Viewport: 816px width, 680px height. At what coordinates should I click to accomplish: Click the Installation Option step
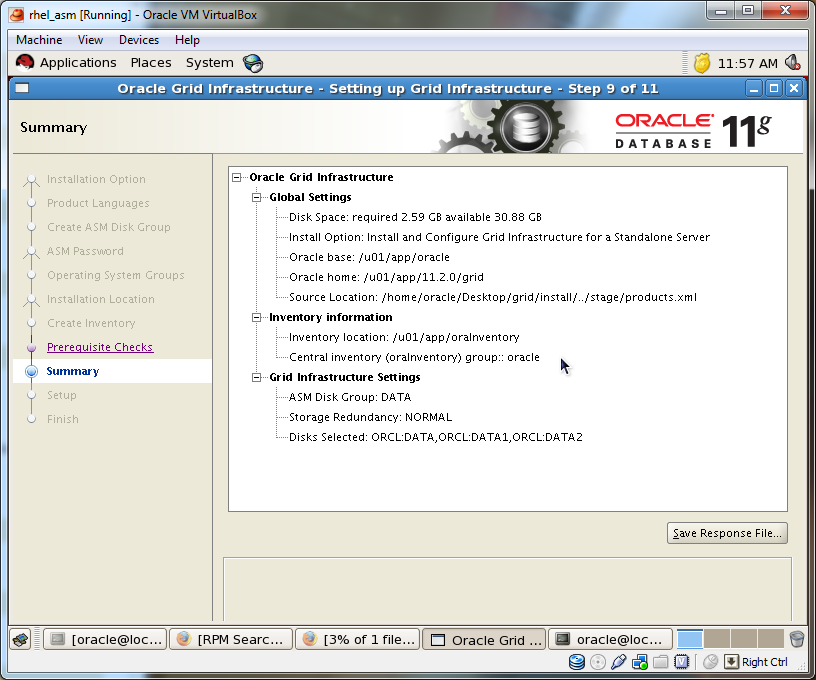tap(96, 179)
